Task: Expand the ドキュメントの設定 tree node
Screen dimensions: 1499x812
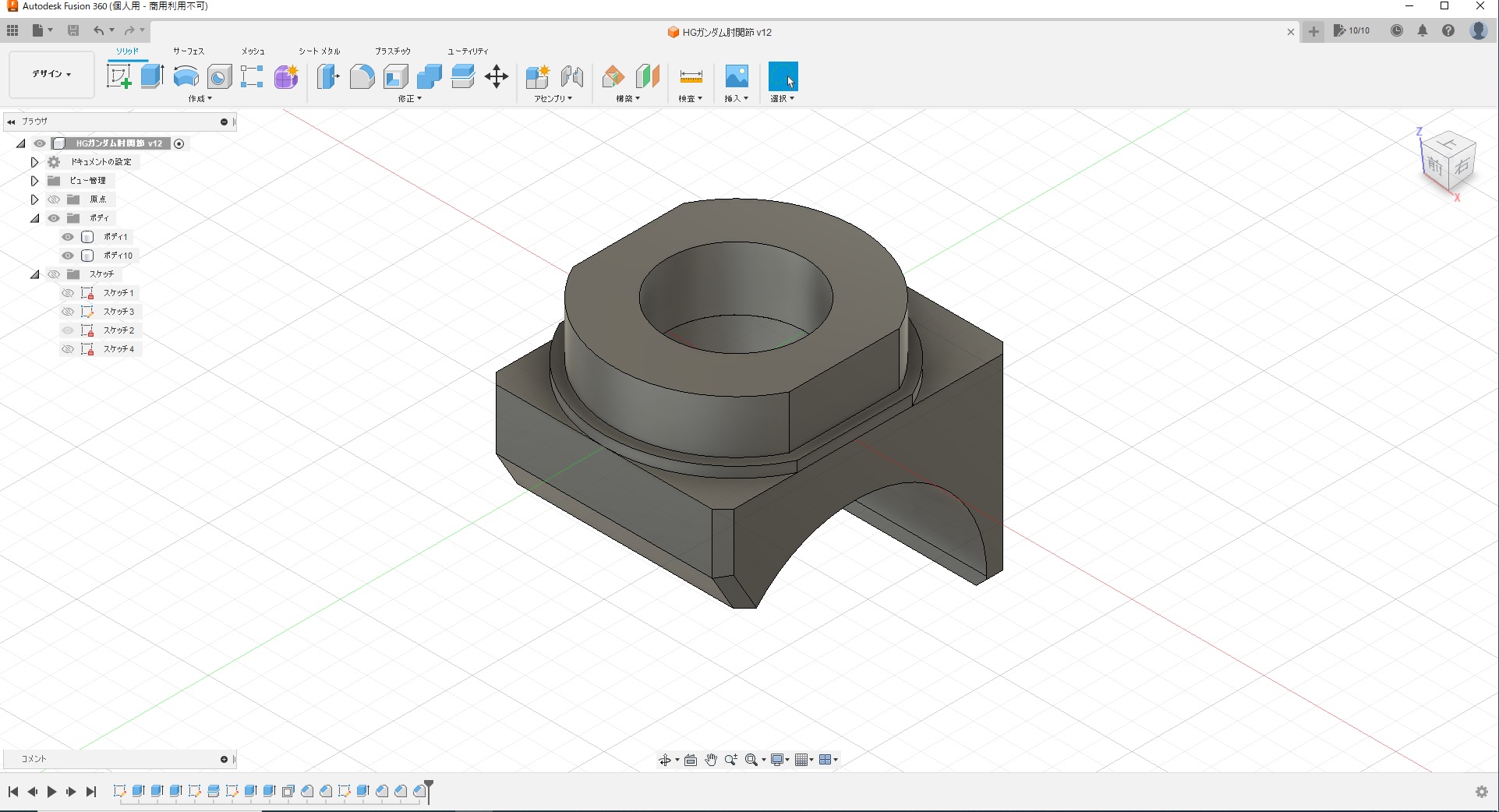Action: pos(34,162)
